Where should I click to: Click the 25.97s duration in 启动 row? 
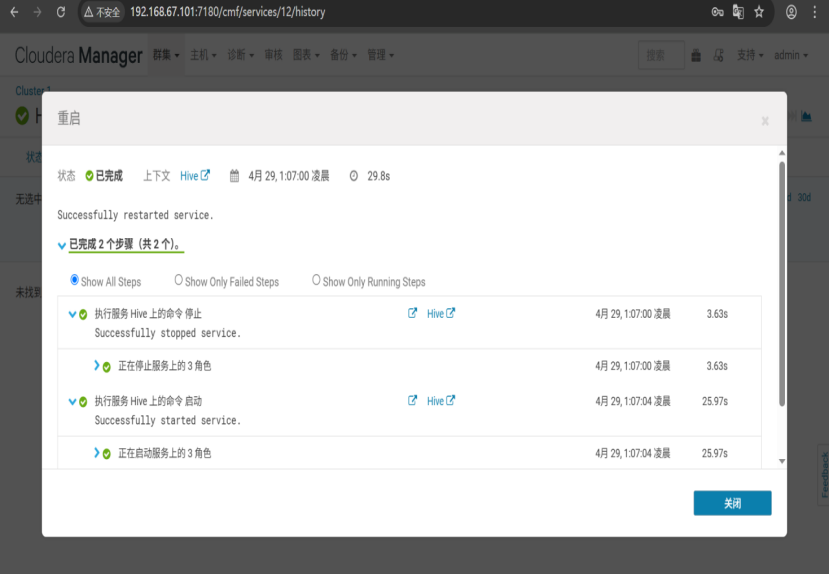click(x=715, y=401)
